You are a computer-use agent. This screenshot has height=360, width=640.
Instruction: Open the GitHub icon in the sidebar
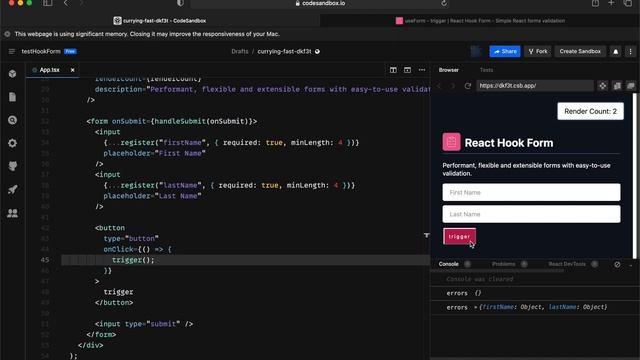(x=13, y=166)
